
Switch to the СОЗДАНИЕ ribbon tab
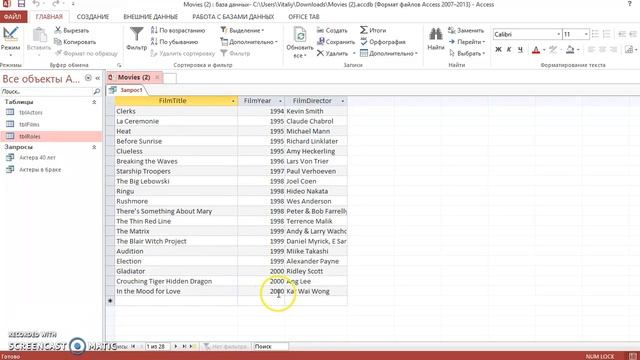click(x=93, y=17)
